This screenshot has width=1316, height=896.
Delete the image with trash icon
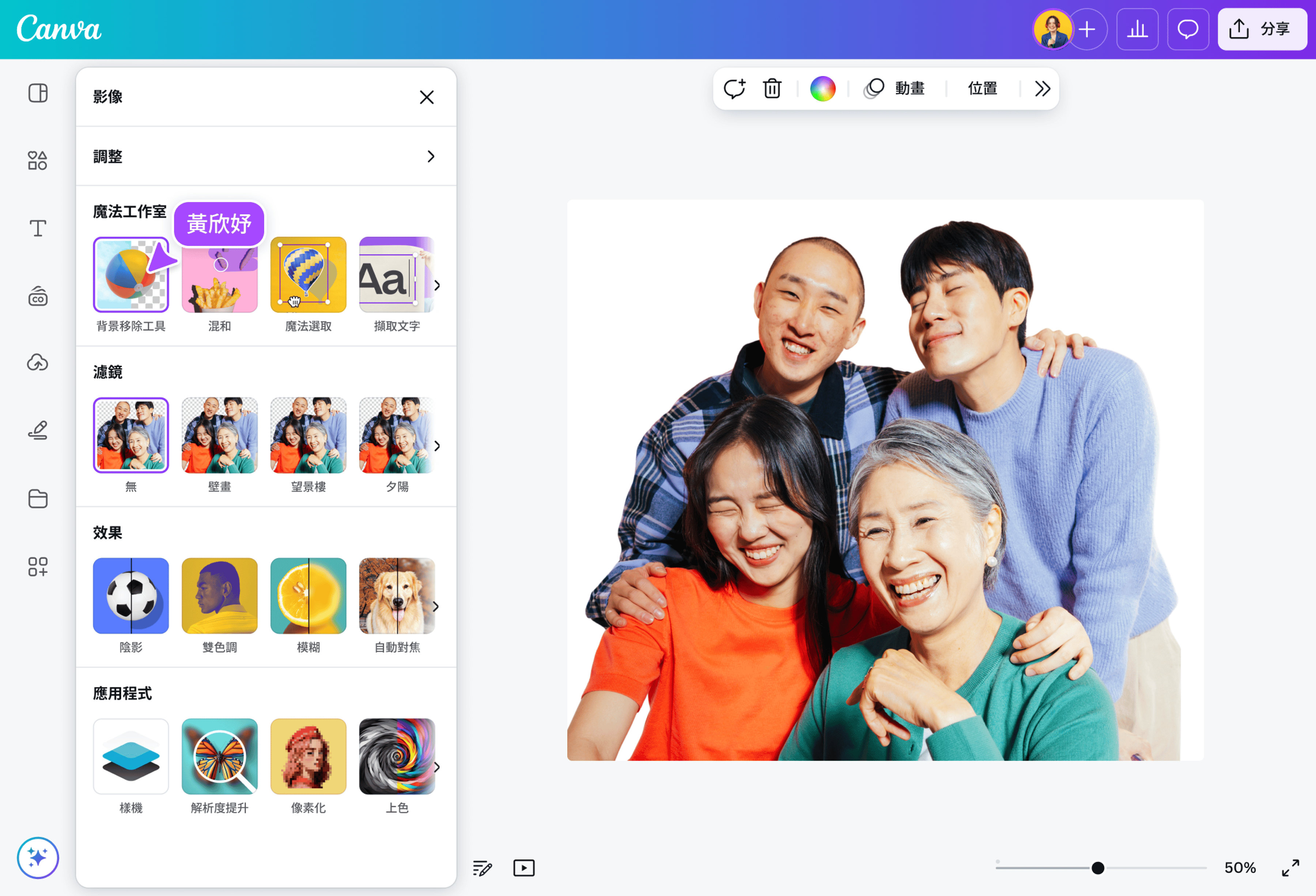[x=772, y=88]
